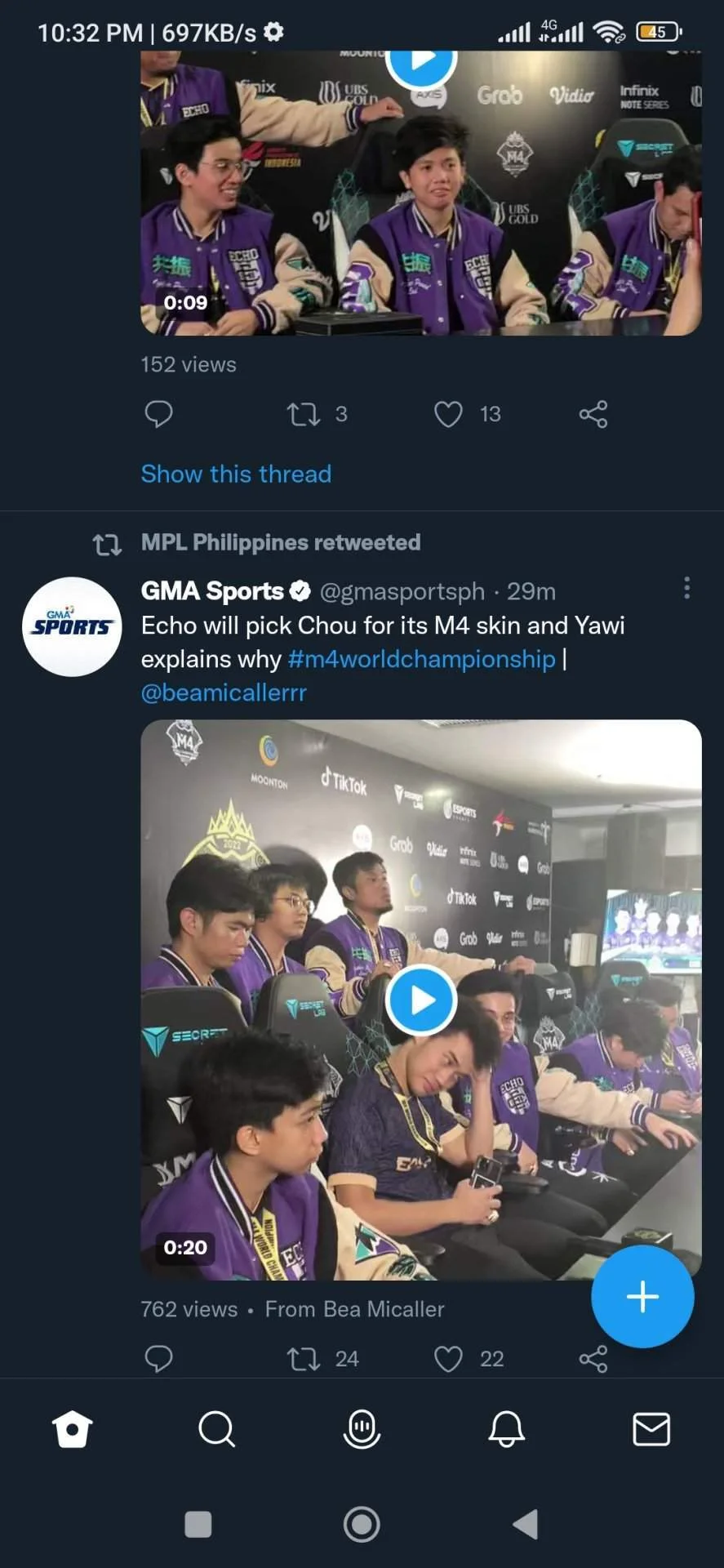The width and height of the screenshot is (724, 1568).
Task: Open the #m4worldchampionship hashtag
Action: click(x=422, y=659)
